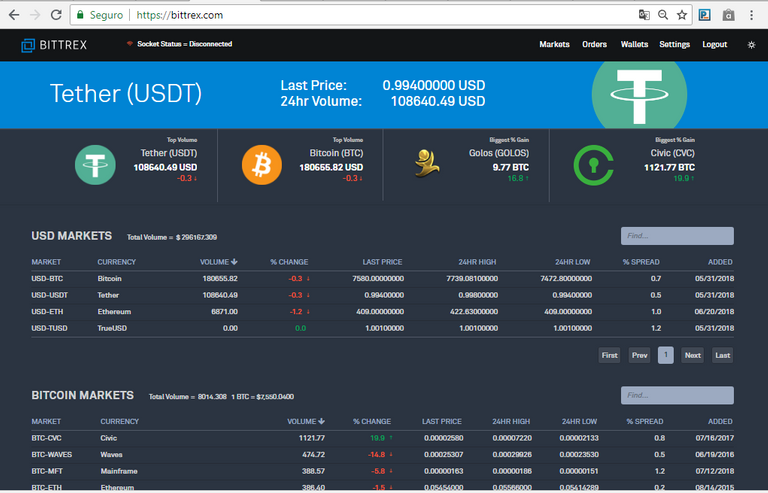Screen dimensions: 768x493
Task: Open the USD-ETH market
Action: tap(47, 312)
